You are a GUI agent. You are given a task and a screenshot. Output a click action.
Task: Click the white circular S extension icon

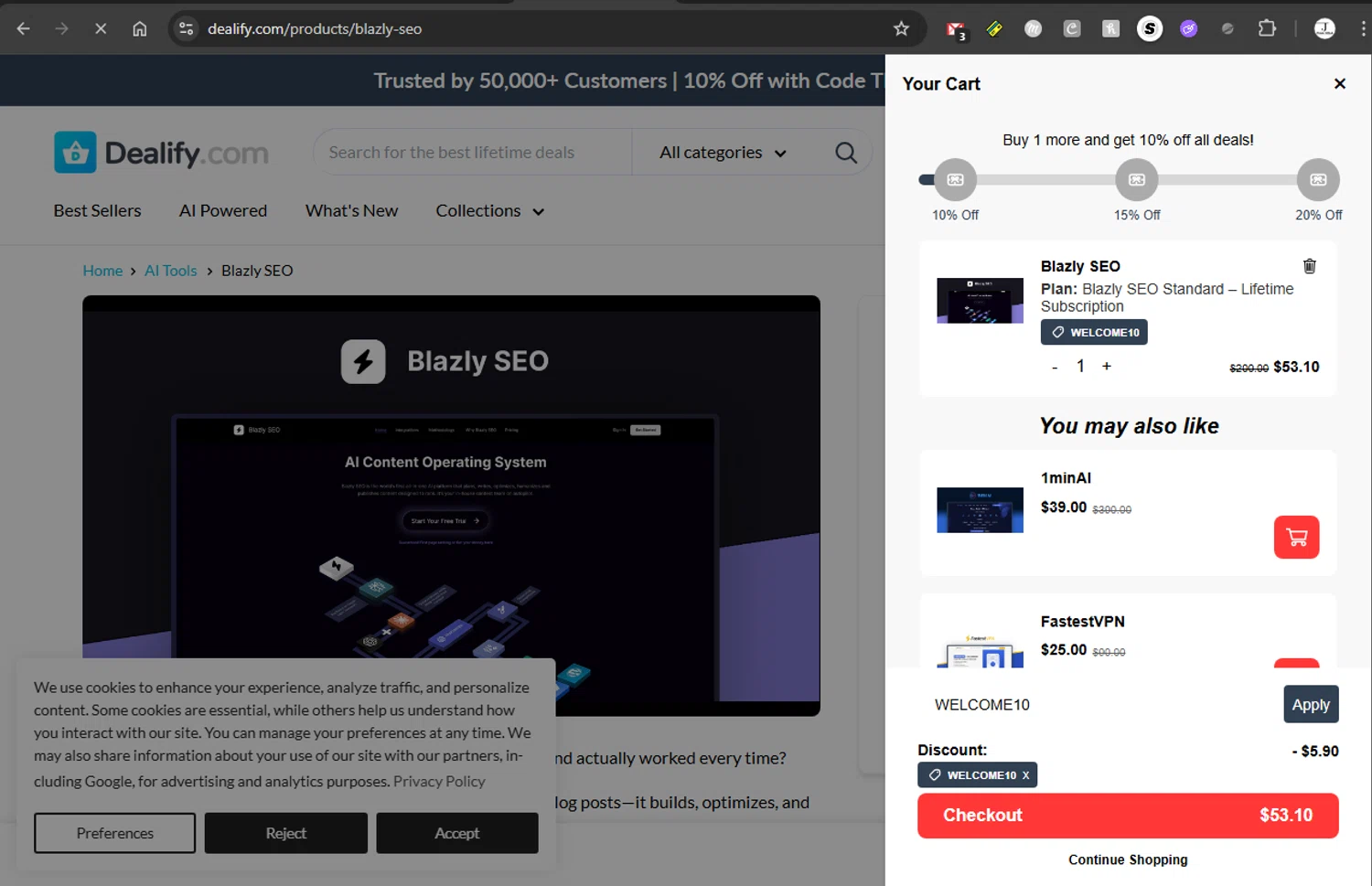1150,28
